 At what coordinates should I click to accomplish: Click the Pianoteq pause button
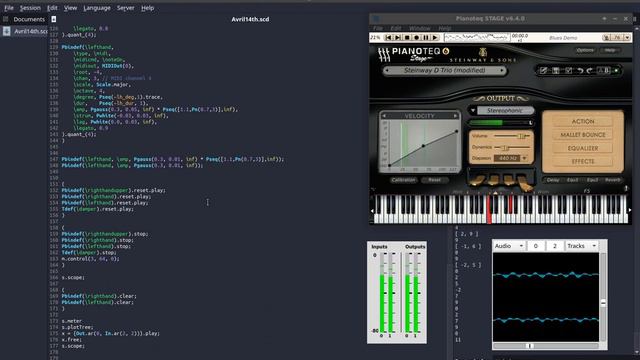426,38
